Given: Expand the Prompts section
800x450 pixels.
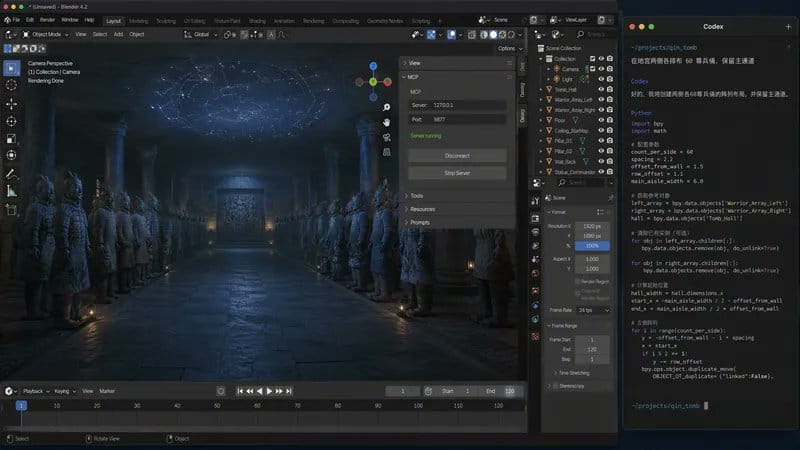Looking at the screenshot, I should point(419,222).
